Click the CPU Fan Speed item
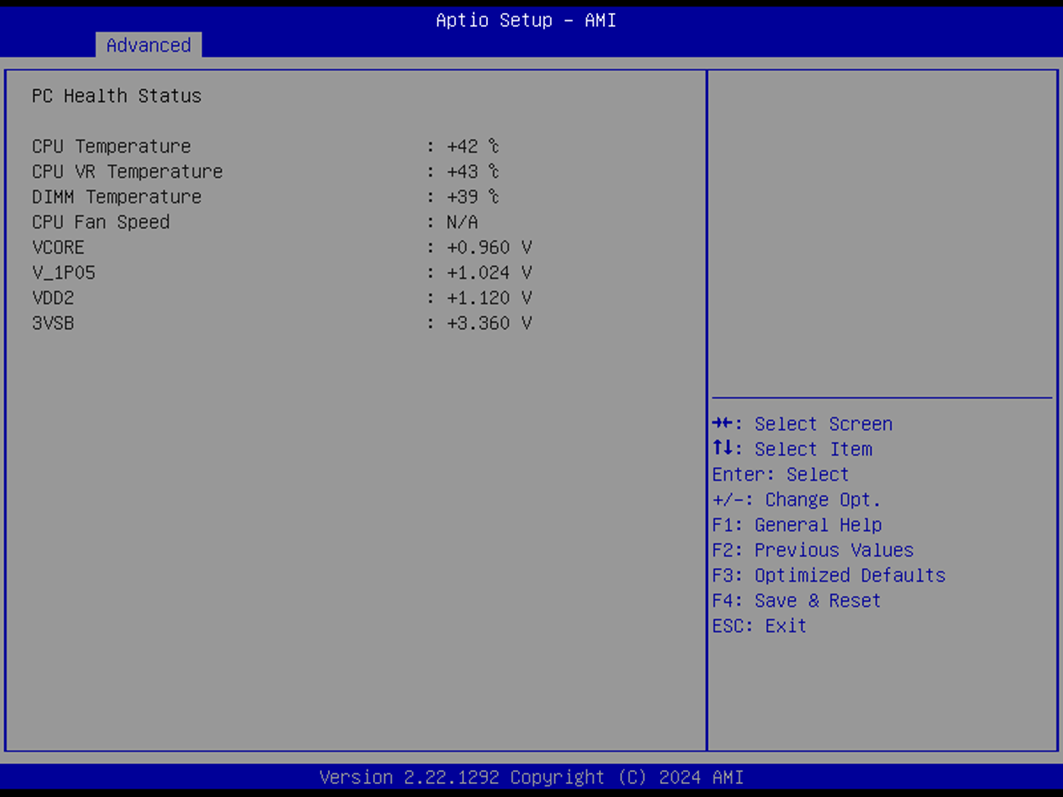1063x797 pixels. pos(101,221)
